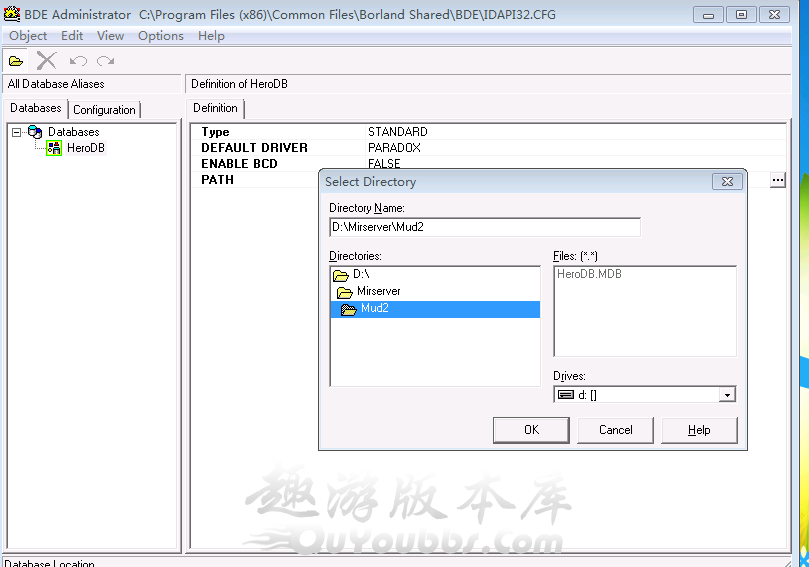Click the Databases root node icon
The width and height of the screenshot is (809, 567).
pyautogui.click(x=35, y=132)
